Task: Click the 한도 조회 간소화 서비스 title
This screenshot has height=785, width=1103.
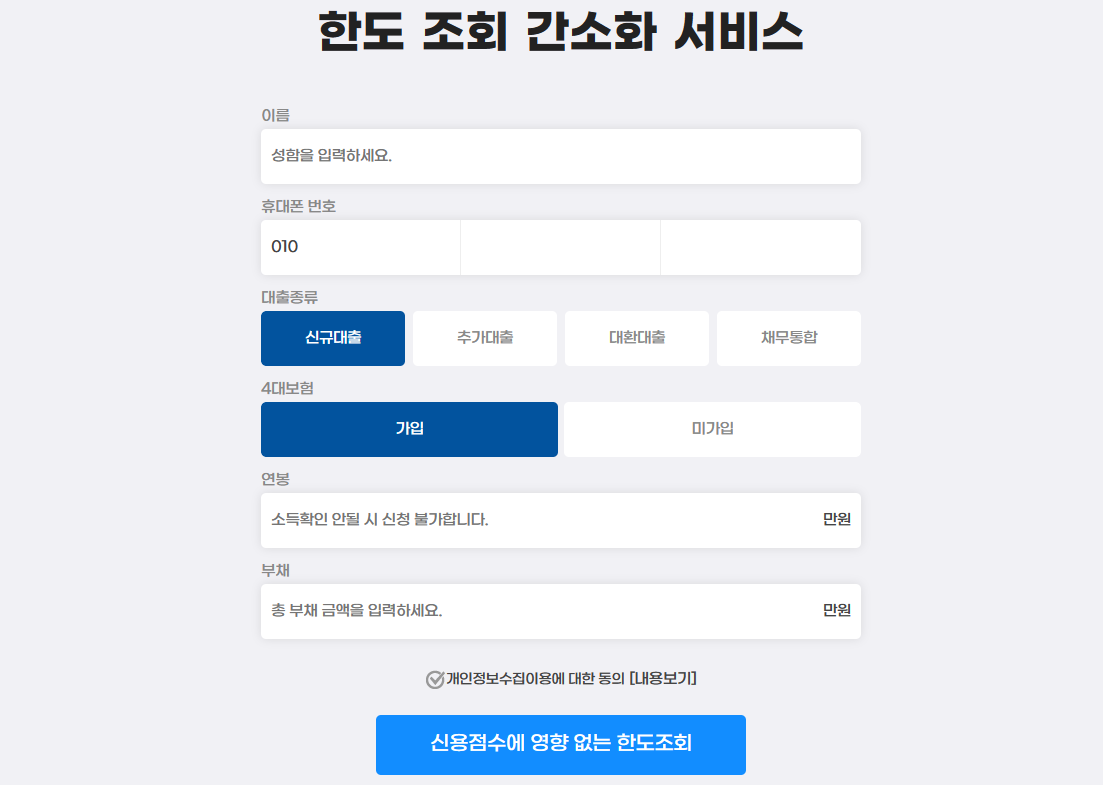Action: 551,30
